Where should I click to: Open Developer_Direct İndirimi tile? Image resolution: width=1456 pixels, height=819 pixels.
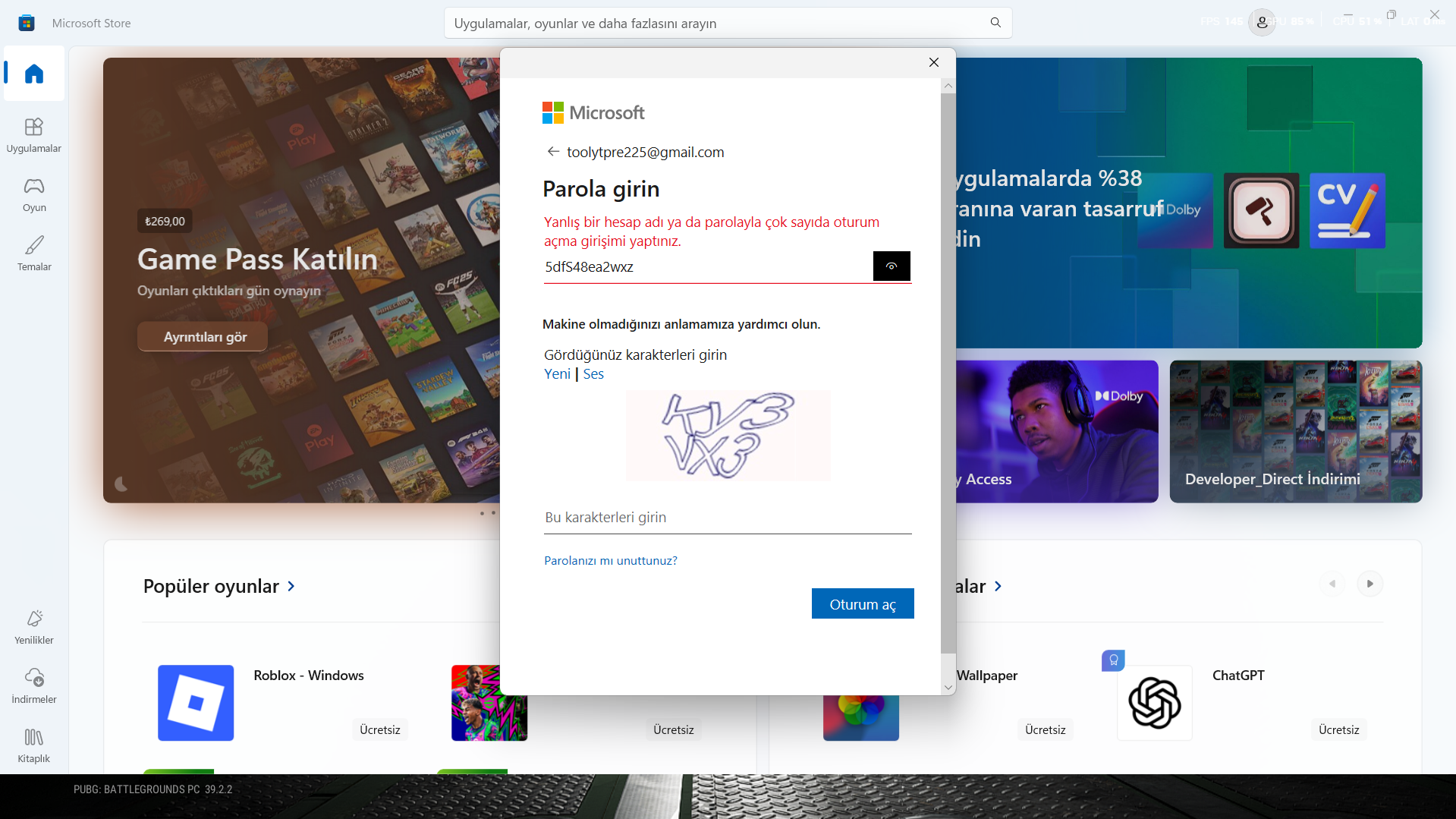1296,431
